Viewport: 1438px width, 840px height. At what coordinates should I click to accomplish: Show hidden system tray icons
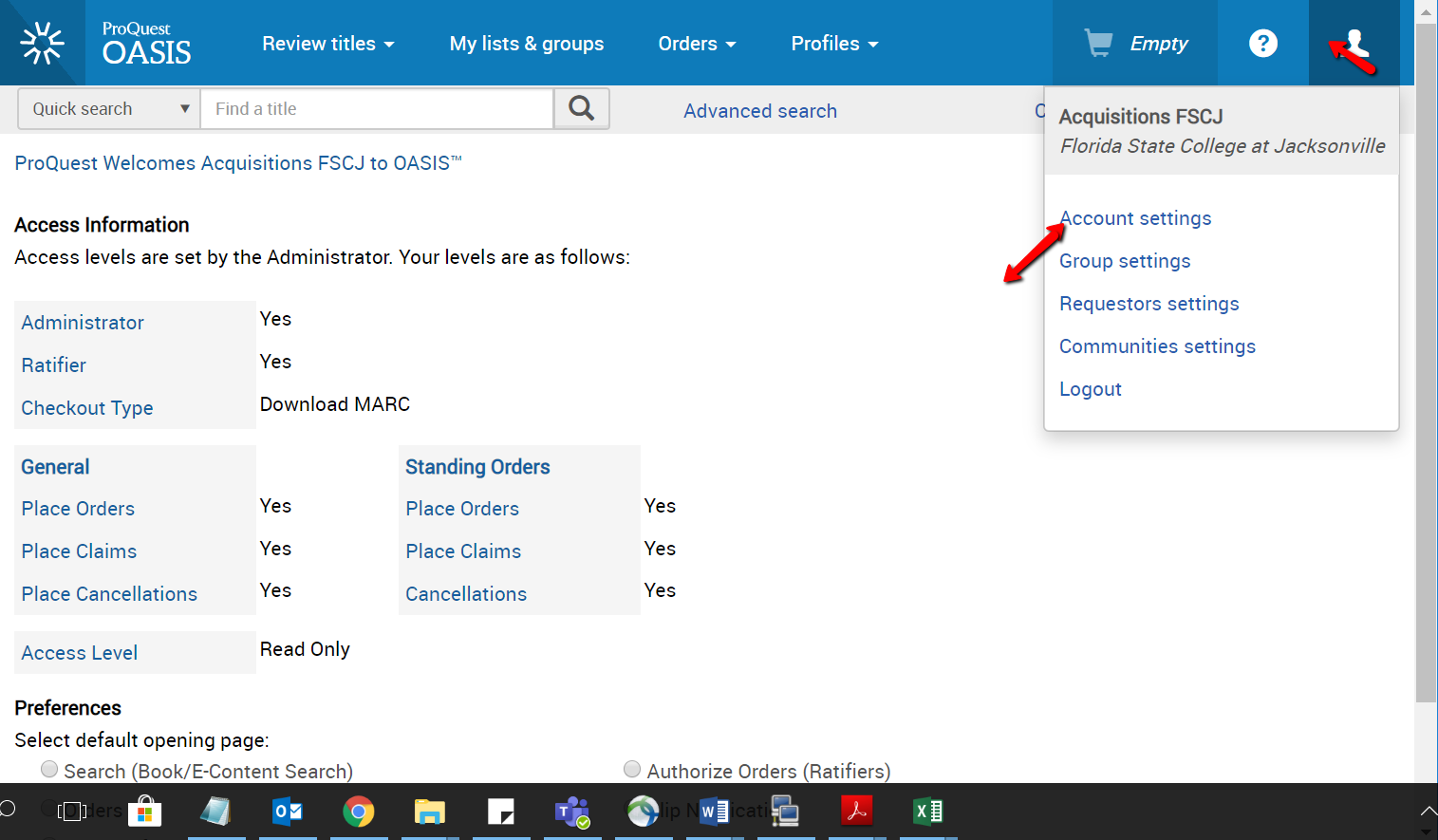[x=1429, y=812]
